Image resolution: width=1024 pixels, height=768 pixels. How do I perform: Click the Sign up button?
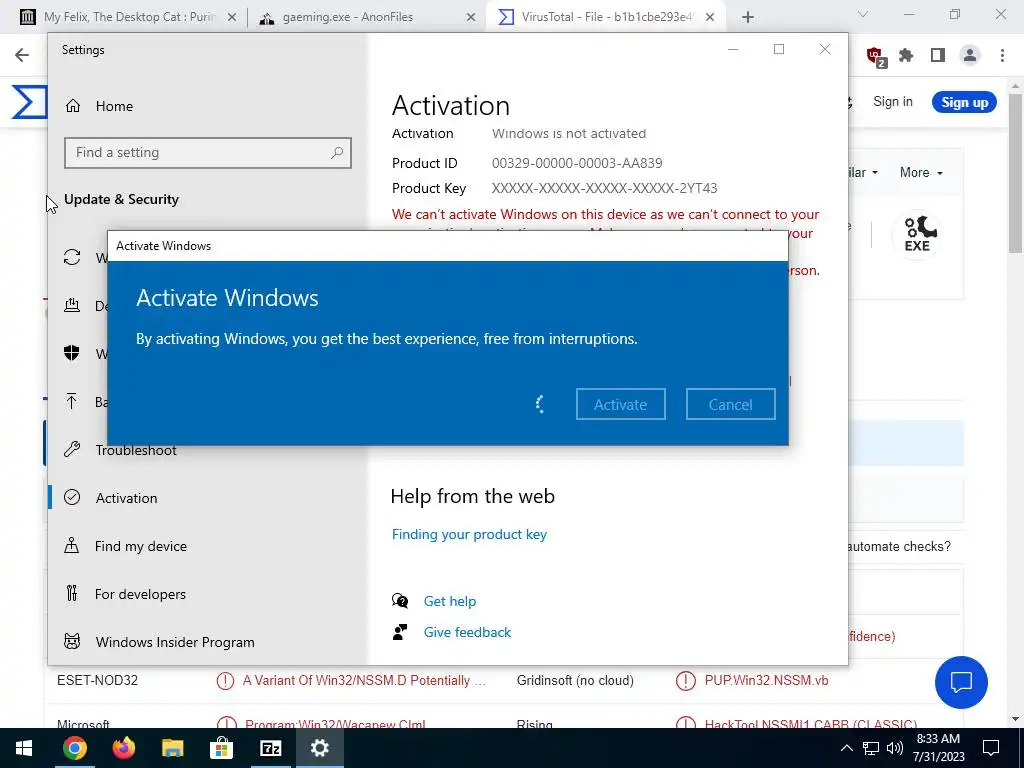(x=965, y=103)
